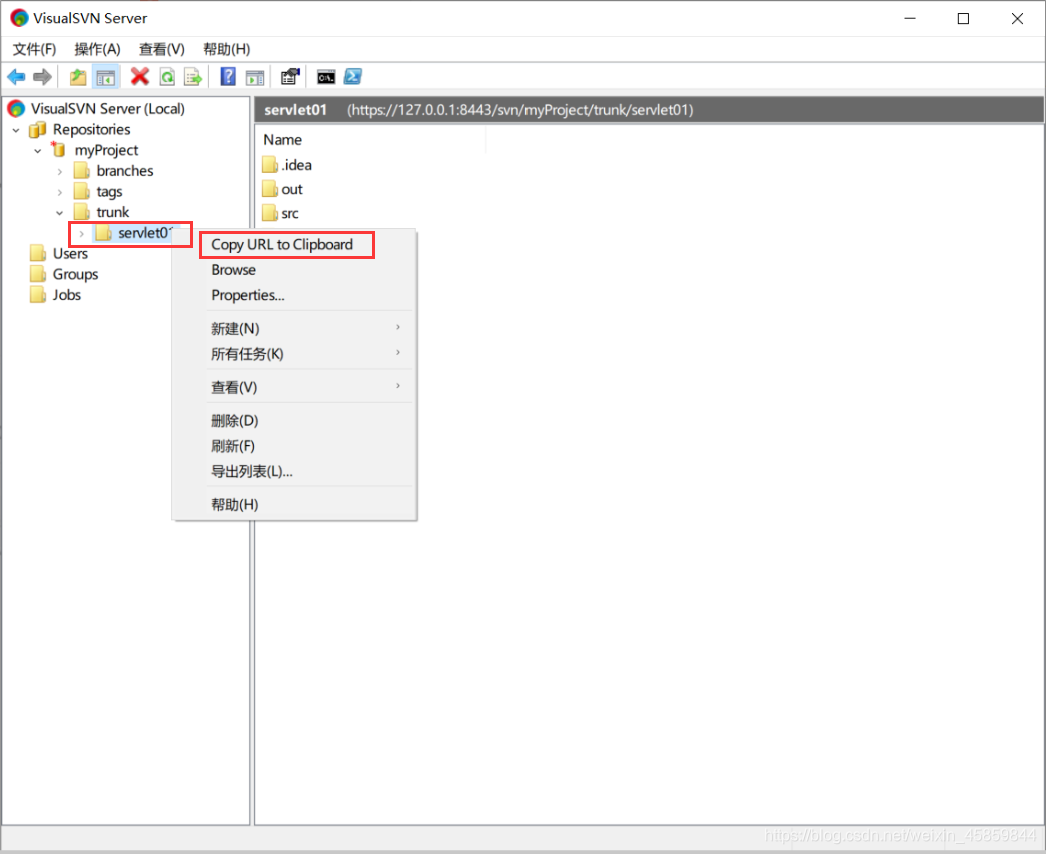Click the Repositories node icon
This screenshot has height=854, width=1046.
point(37,129)
